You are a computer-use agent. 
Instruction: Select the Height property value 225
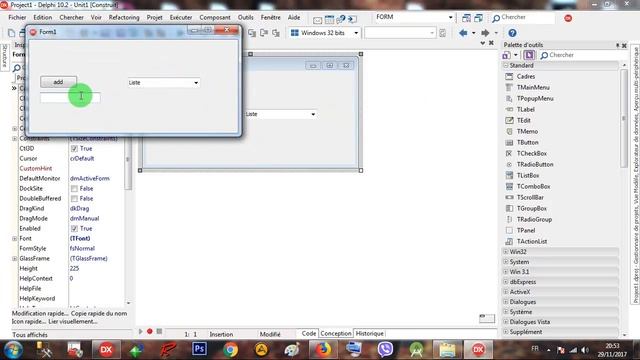click(96, 269)
